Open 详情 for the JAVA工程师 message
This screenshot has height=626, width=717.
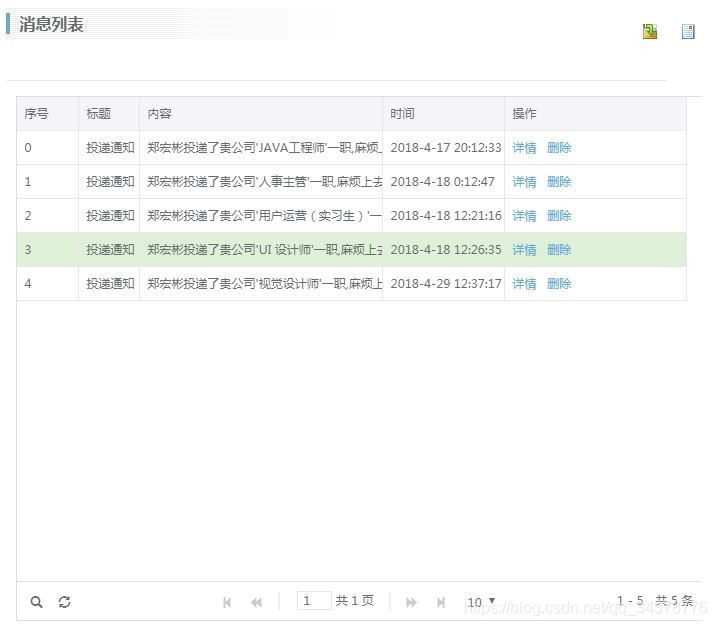[524, 148]
